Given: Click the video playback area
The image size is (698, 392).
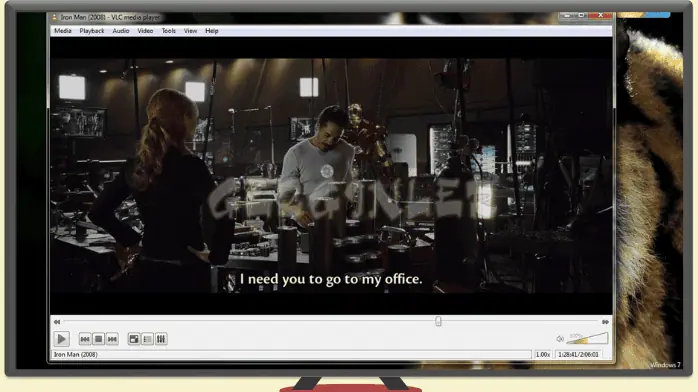Looking at the screenshot, I should pos(331,176).
